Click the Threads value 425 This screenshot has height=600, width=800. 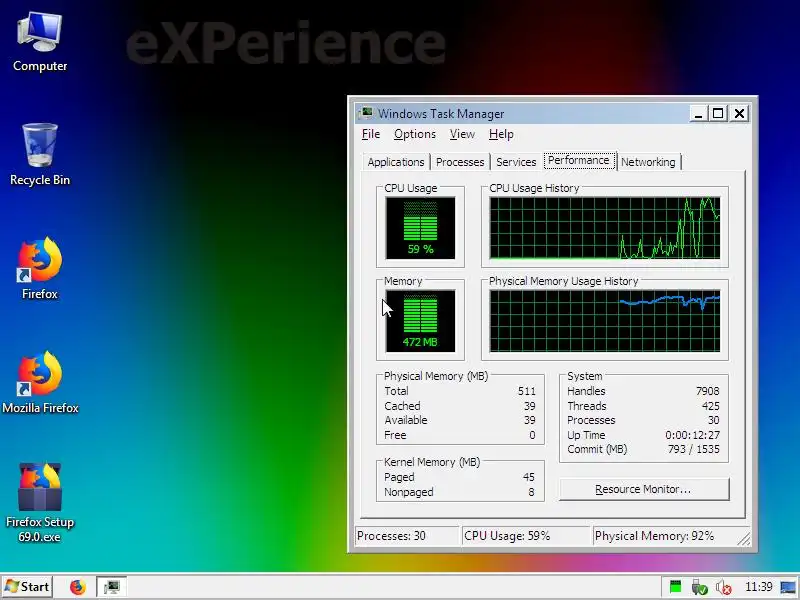pos(710,406)
